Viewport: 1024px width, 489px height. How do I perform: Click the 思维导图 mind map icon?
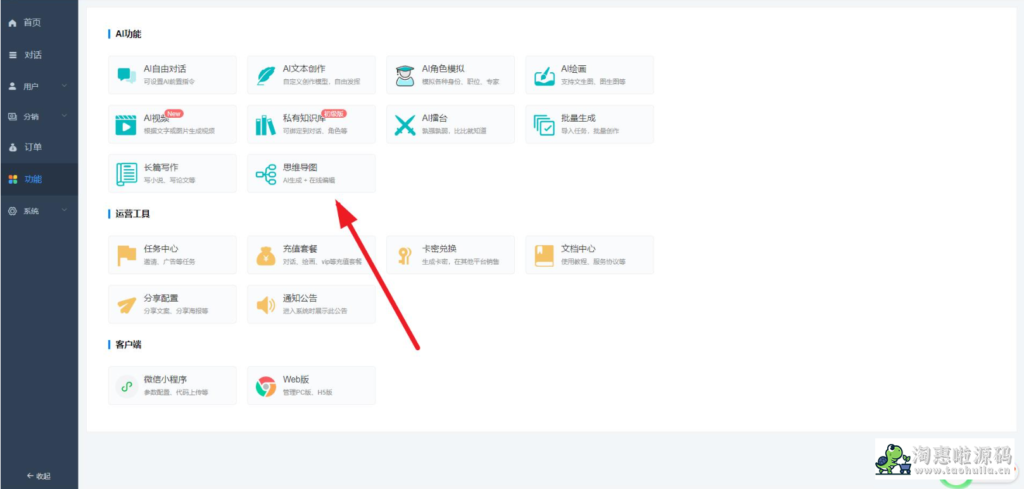(x=266, y=174)
